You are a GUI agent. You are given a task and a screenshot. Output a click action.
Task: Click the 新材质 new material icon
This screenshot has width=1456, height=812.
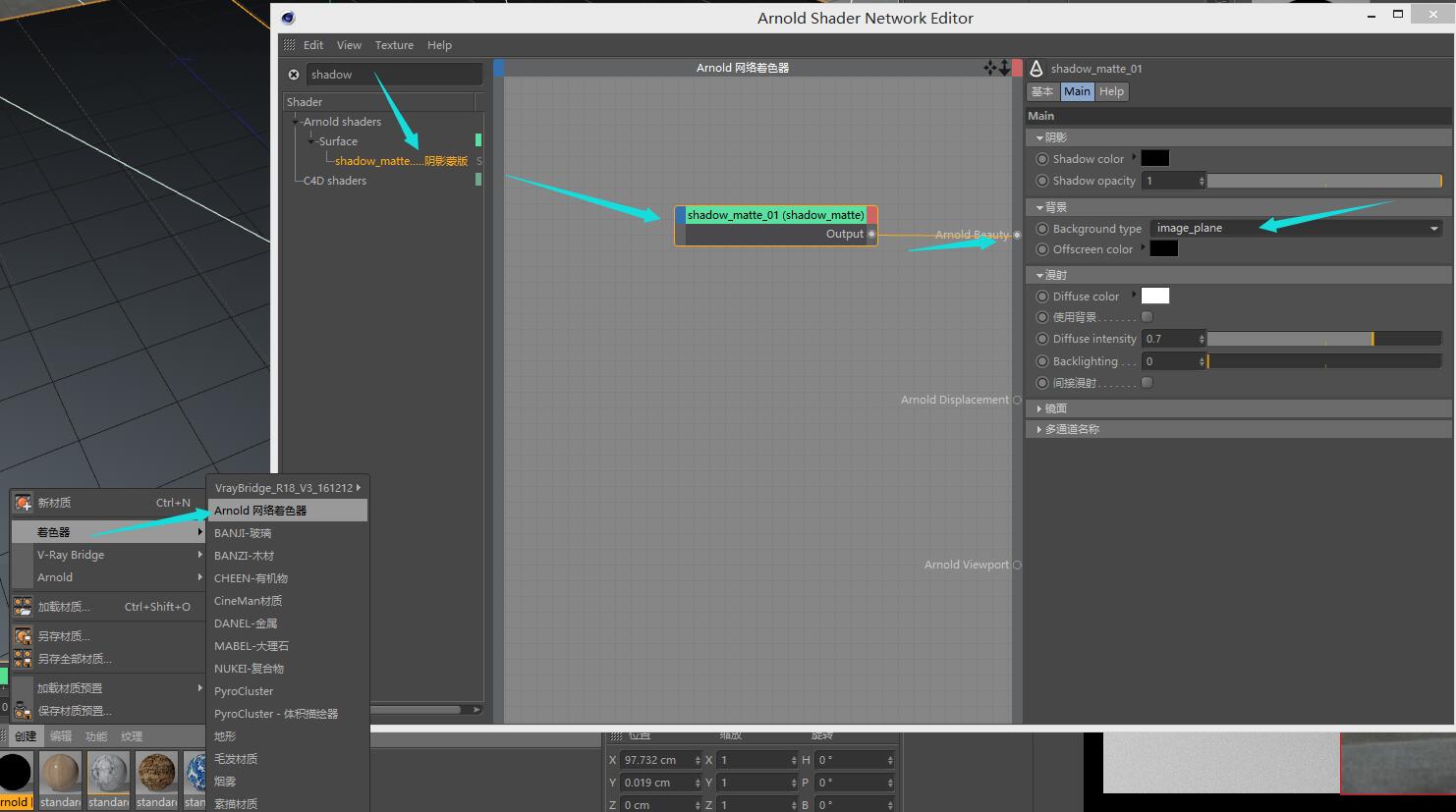coord(23,503)
